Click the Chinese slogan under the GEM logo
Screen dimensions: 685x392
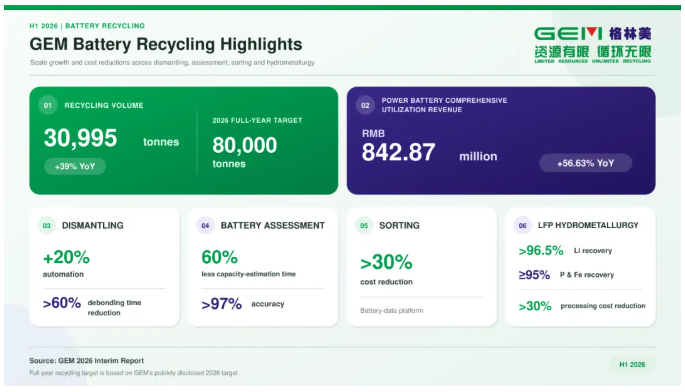[x=593, y=52]
